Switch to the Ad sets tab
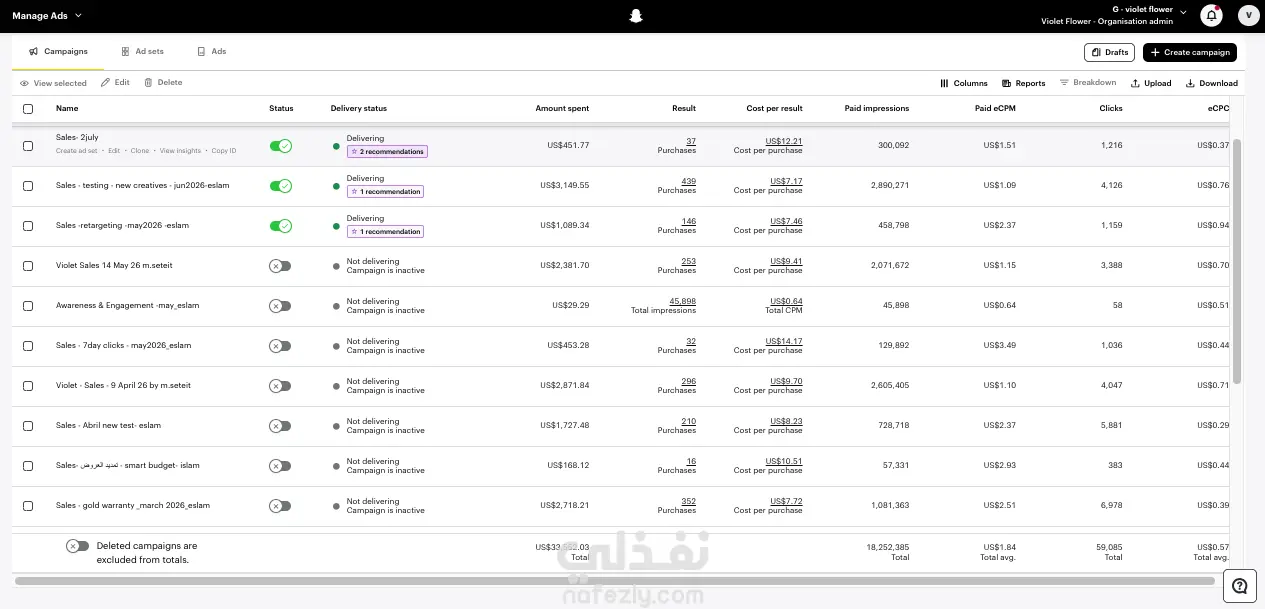Image resolution: width=1265 pixels, height=609 pixels. pos(142,51)
